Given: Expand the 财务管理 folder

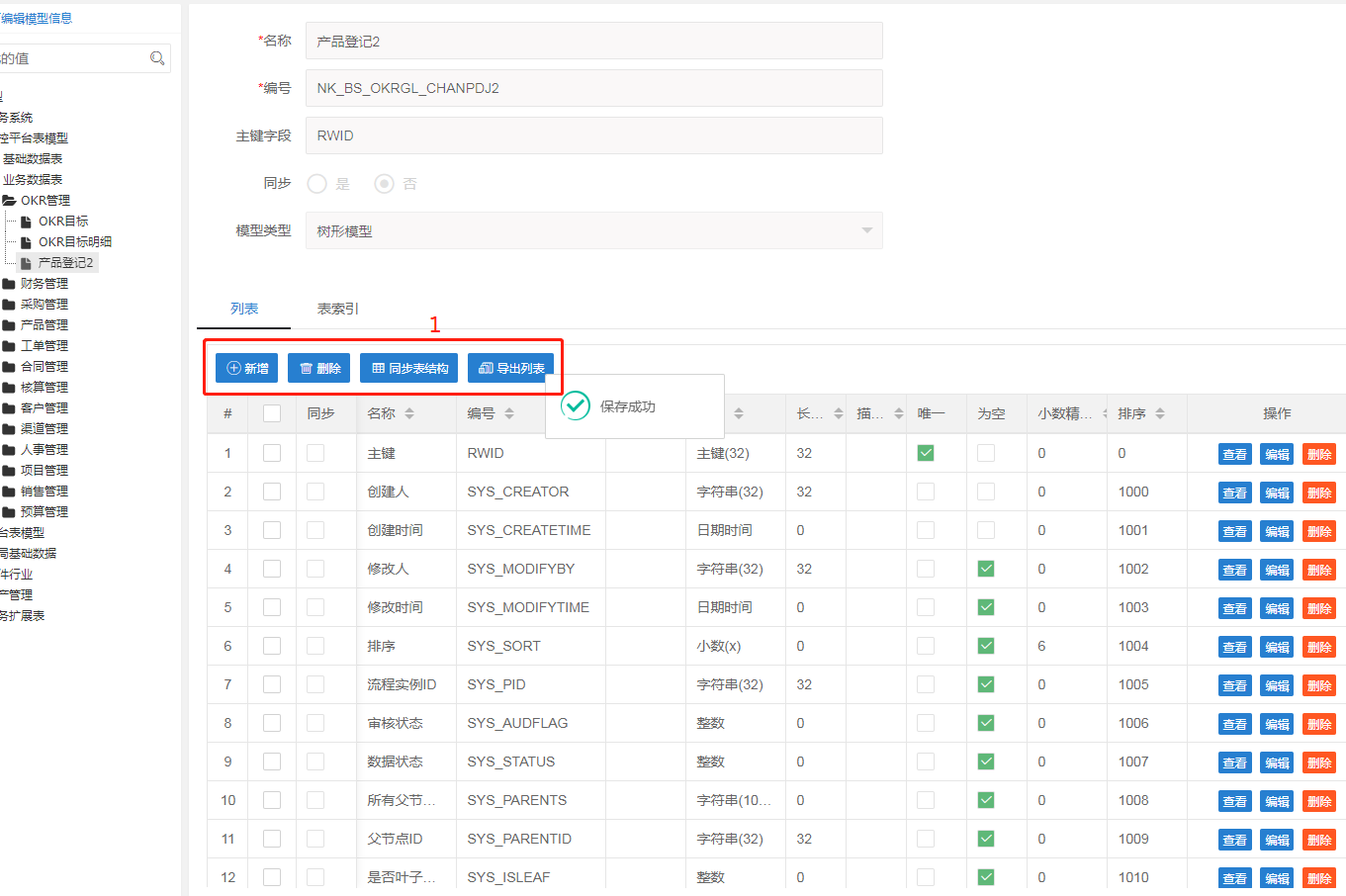Looking at the screenshot, I should 10,284.
